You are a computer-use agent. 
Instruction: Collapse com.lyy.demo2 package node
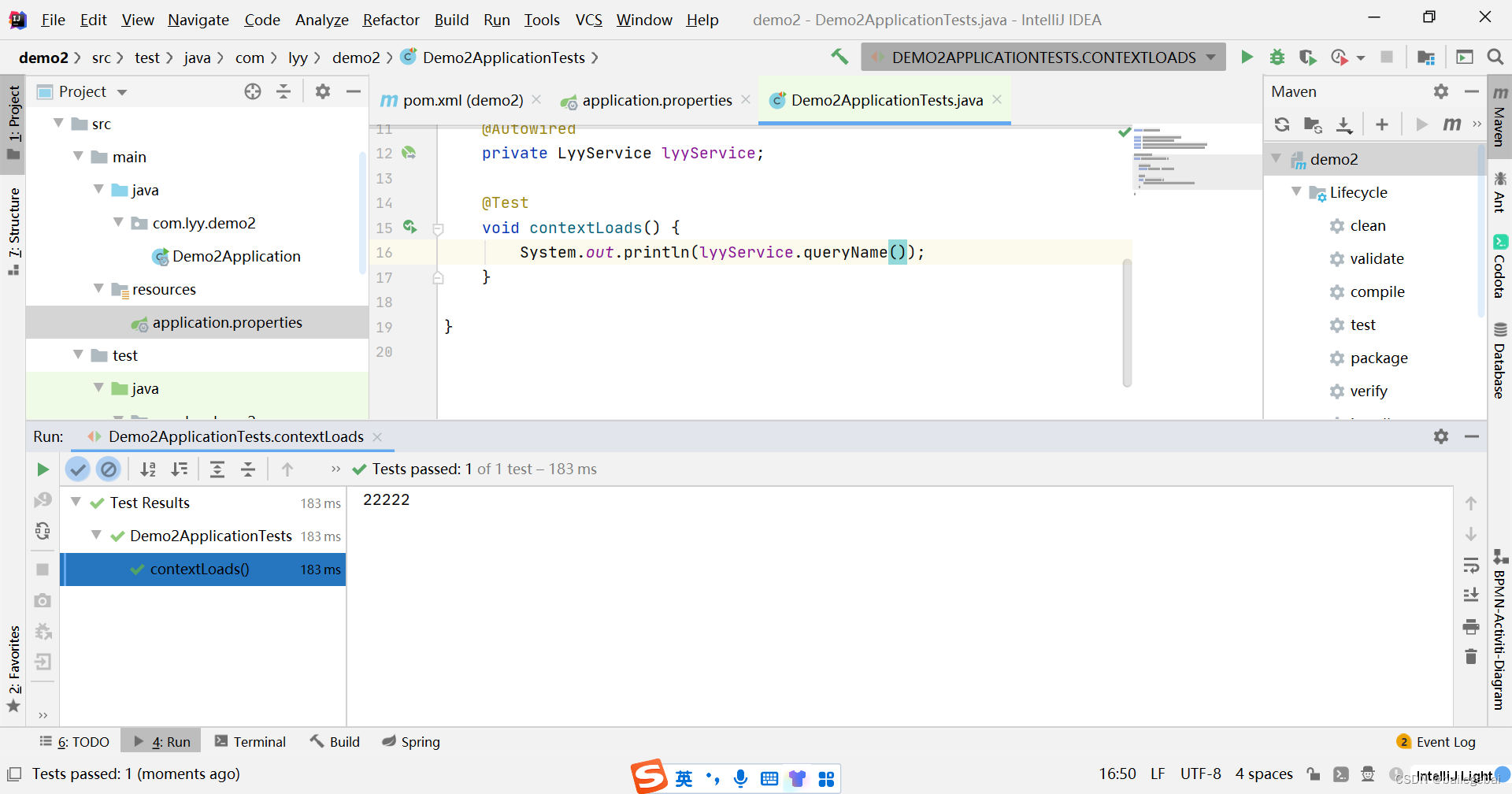(x=118, y=222)
